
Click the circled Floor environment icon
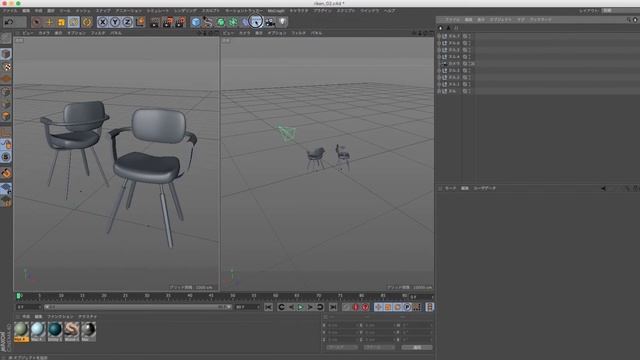pos(256,22)
